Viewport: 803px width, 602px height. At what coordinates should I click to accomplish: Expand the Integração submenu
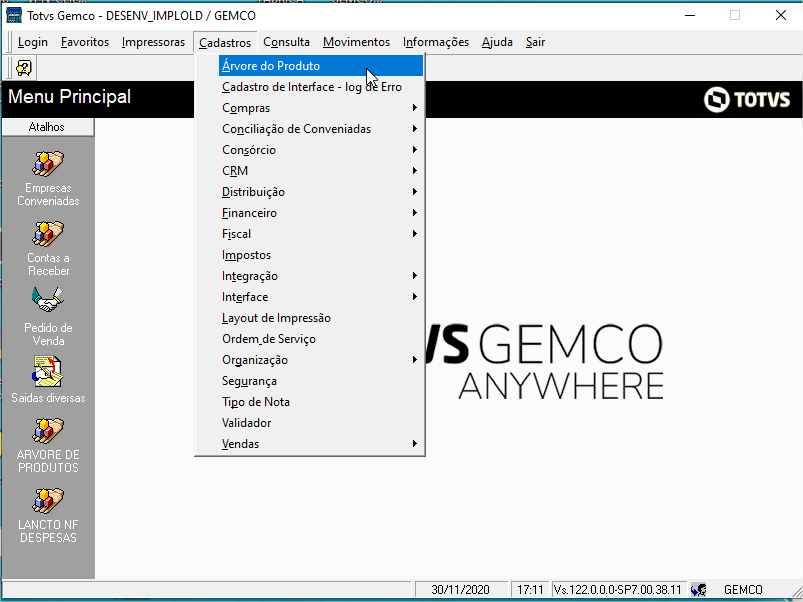pyautogui.click(x=321, y=276)
